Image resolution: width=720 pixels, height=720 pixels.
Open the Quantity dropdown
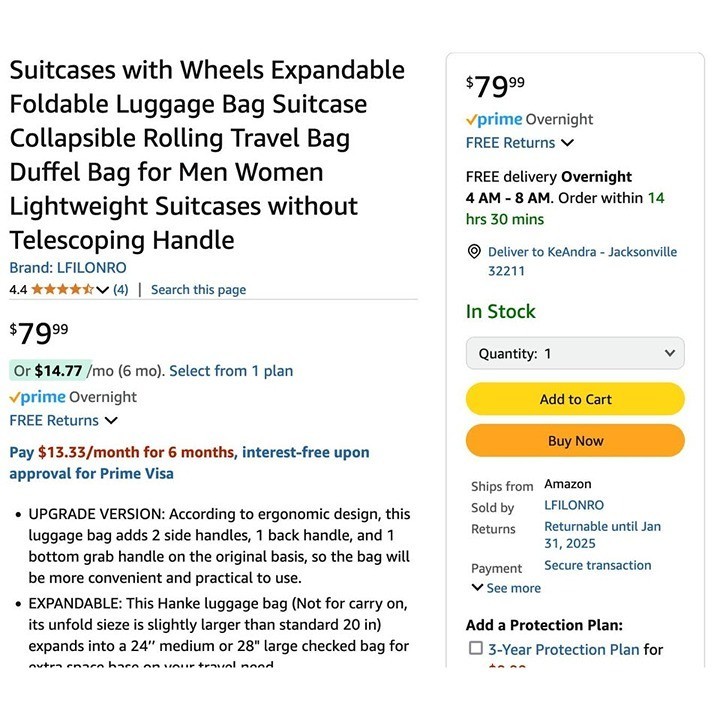[x=575, y=353]
